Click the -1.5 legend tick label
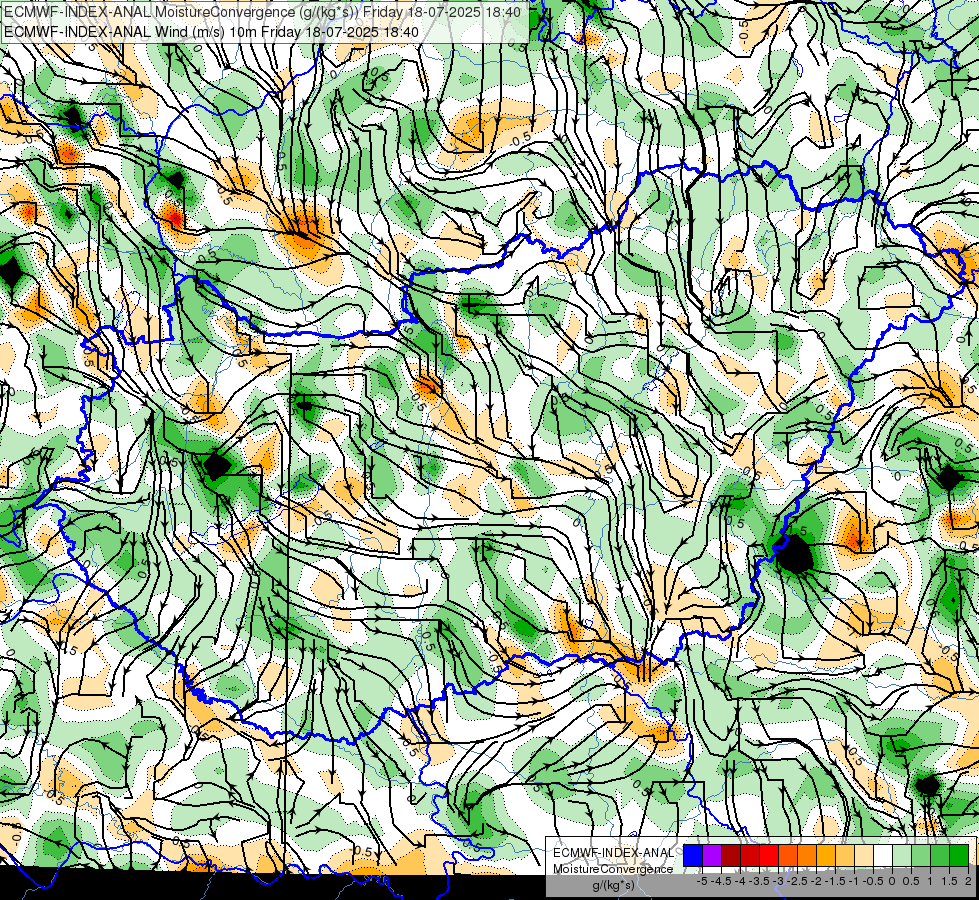The width and height of the screenshot is (979, 900). click(835, 881)
